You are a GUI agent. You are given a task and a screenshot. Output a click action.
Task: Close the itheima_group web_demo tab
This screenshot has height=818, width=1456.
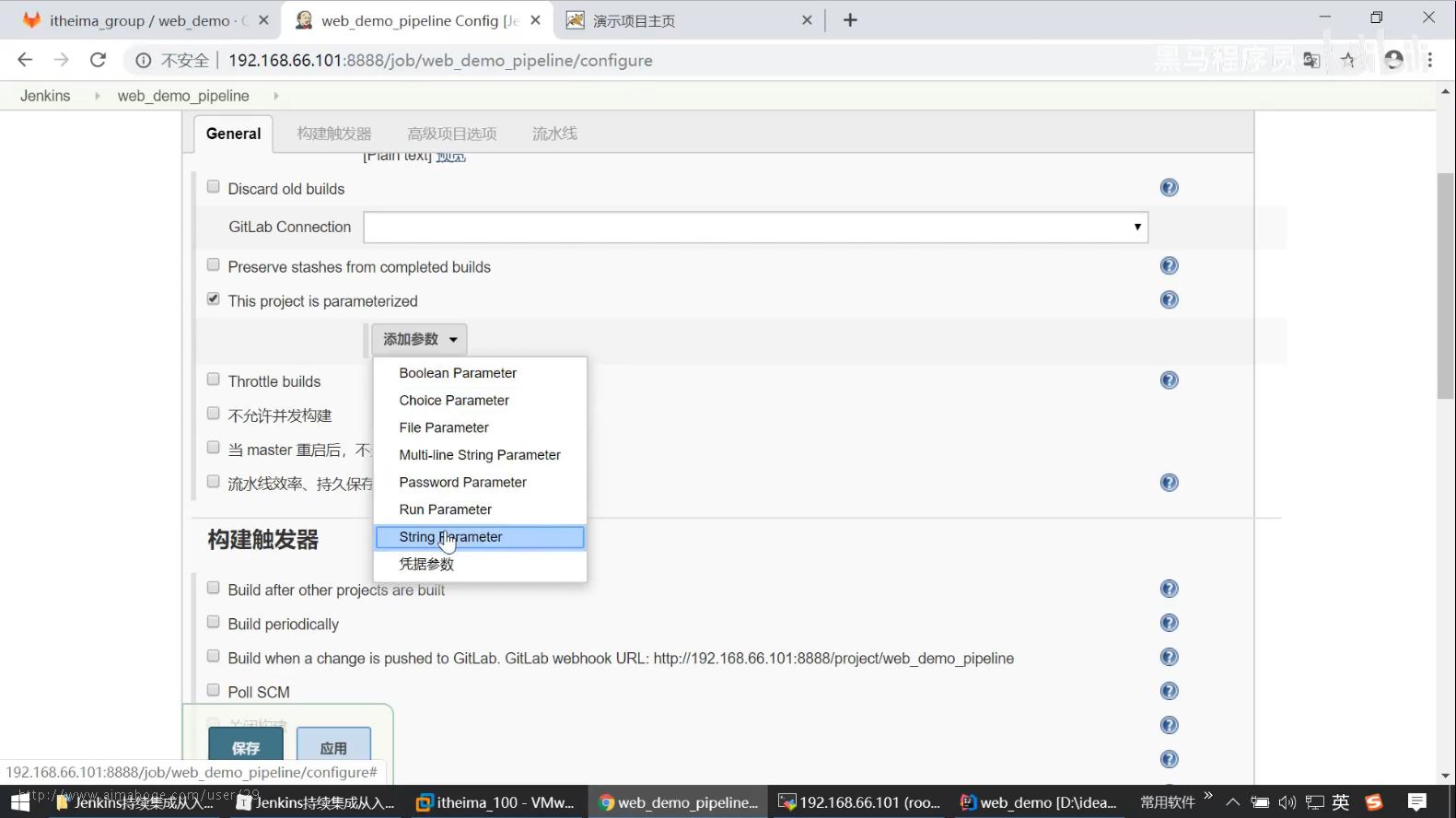tap(264, 20)
